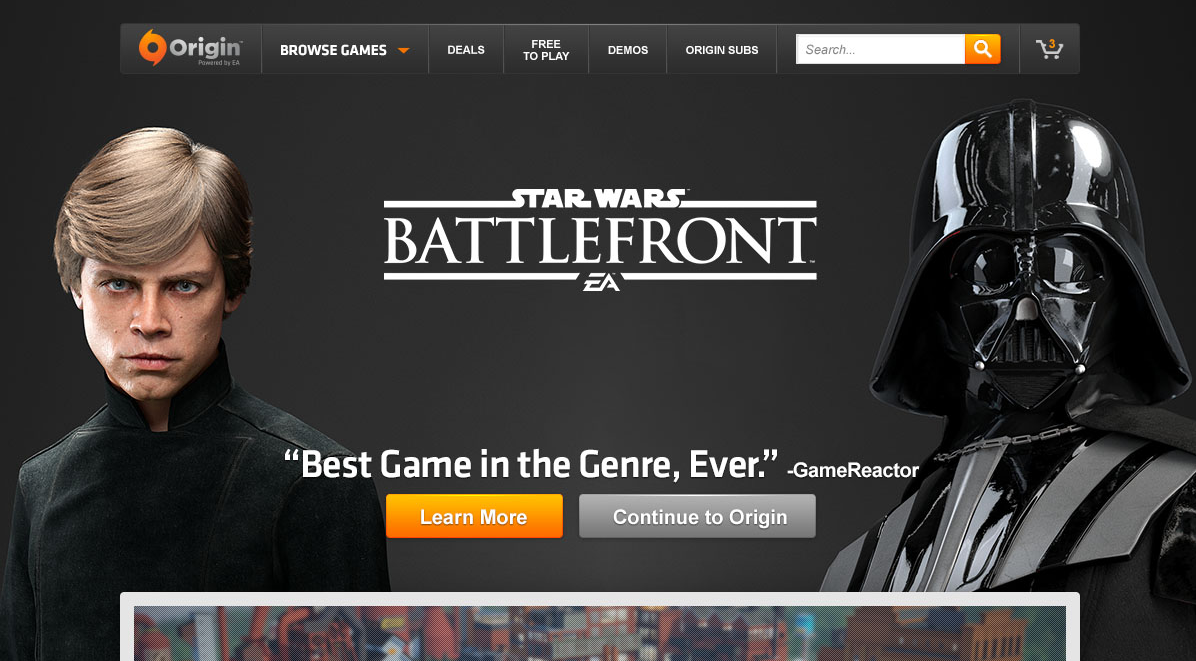Image resolution: width=1196 pixels, height=661 pixels.
Task: Open the Free to Play page
Action: (546, 50)
